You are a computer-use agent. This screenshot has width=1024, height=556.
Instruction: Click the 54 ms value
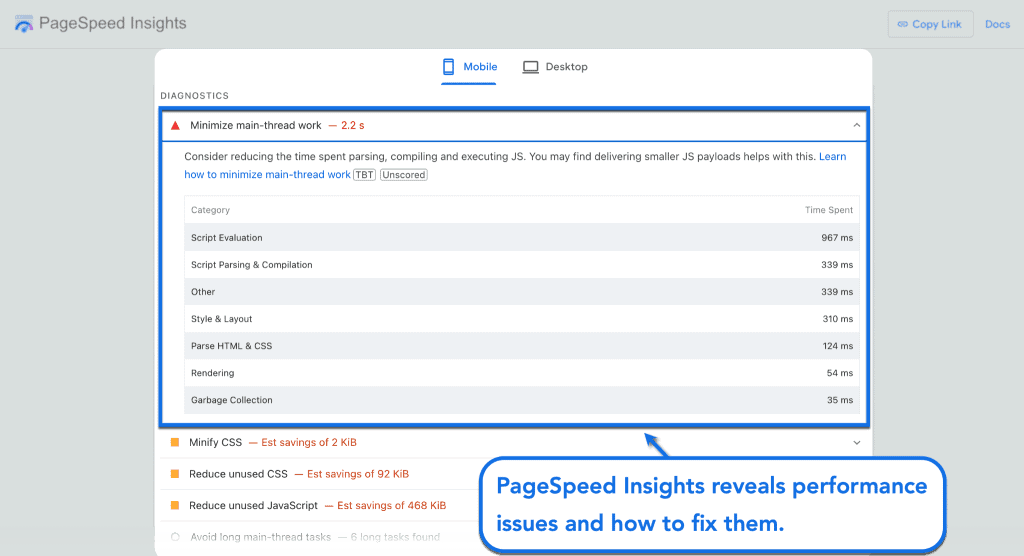click(x=840, y=373)
